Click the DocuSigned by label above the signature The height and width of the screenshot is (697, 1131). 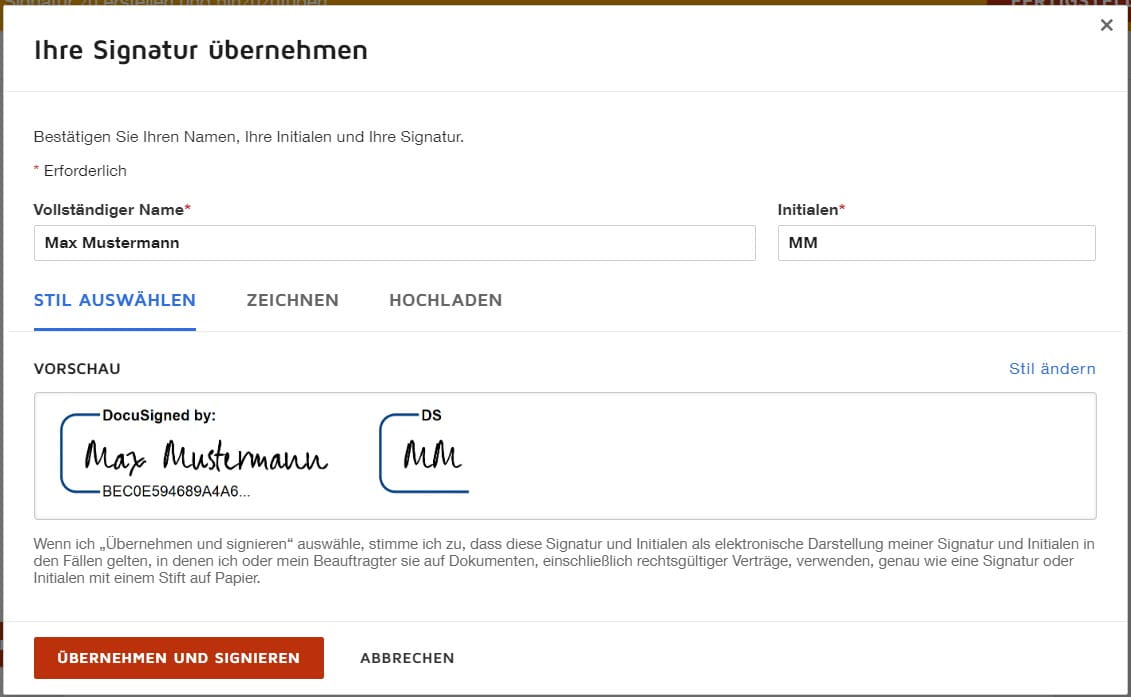click(x=158, y=415)
